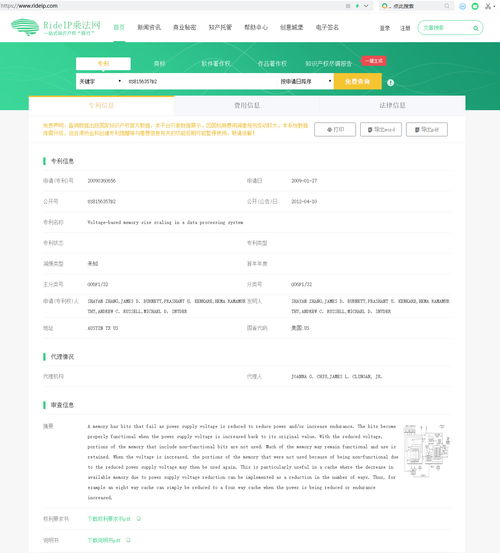Click icon next to claims PDF download link
Image resolution: width=500 pixels, height=553 pixels.
139,518
